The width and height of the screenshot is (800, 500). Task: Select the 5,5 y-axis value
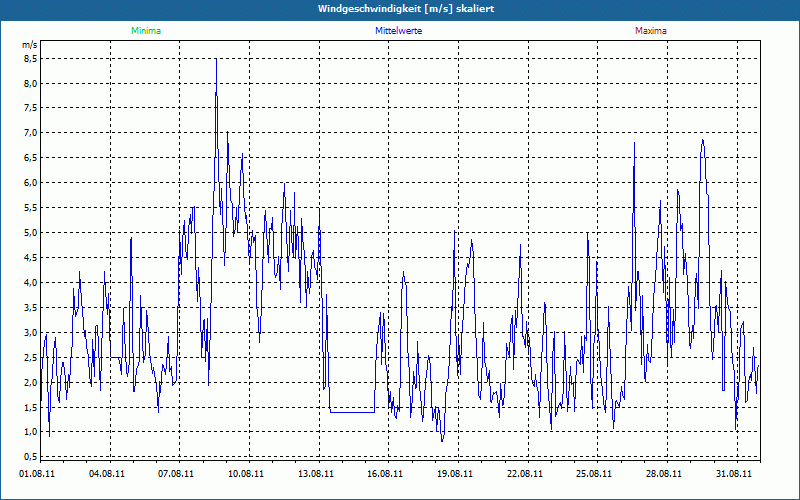tap(31, 208)
